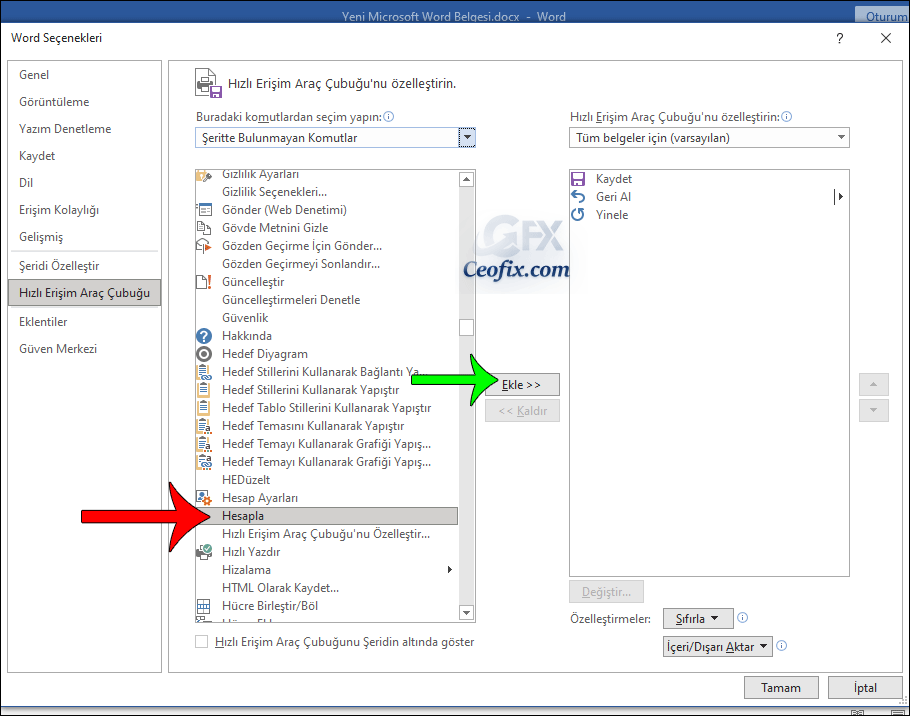Select the Hesapla command in the list

coord(327,516)
